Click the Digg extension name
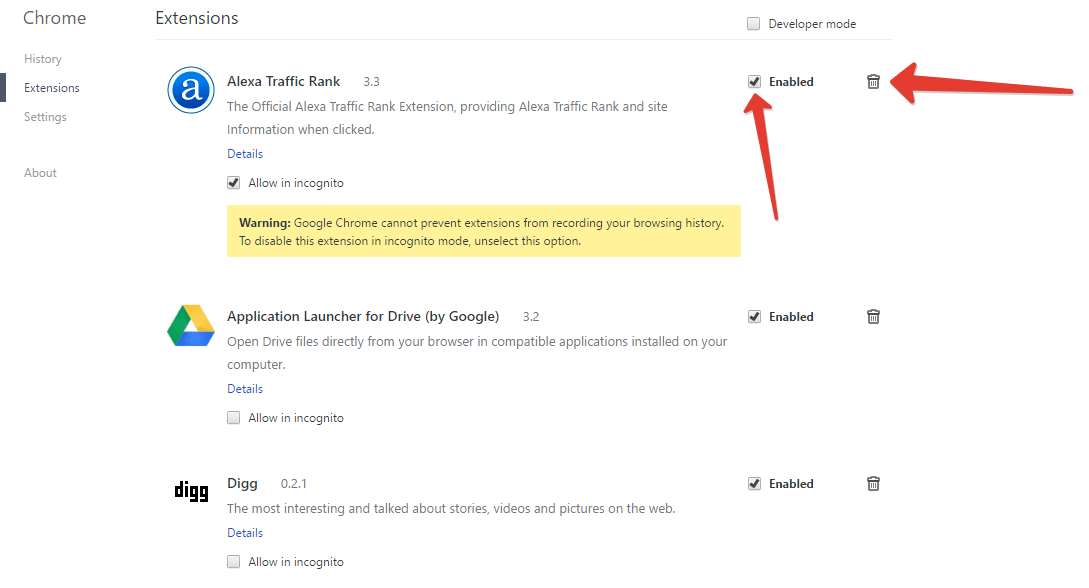The image size is (1089, 588). tap(242, 484)
